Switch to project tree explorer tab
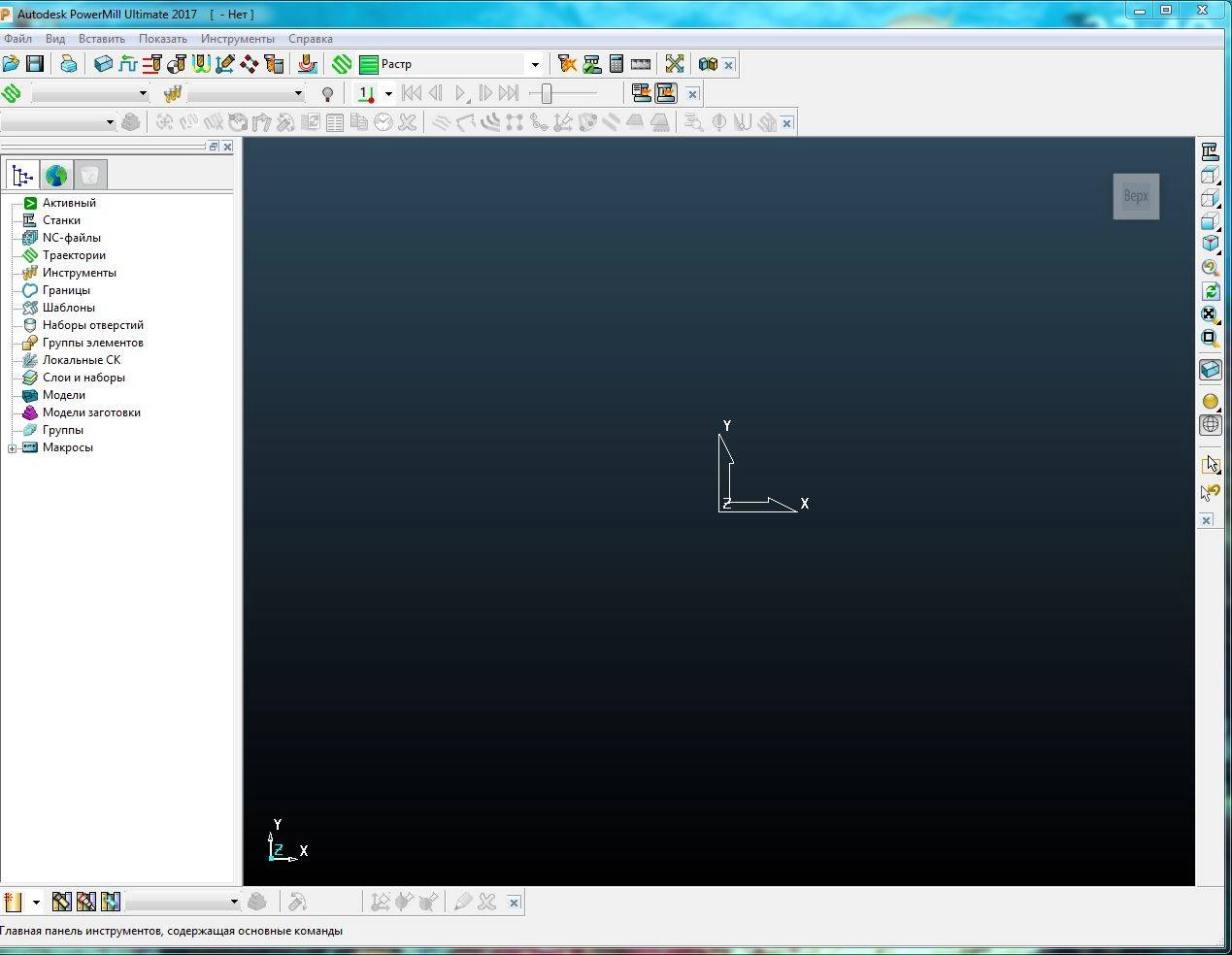The height and width of the screenshot is (955, 1232). coord(22,175)
